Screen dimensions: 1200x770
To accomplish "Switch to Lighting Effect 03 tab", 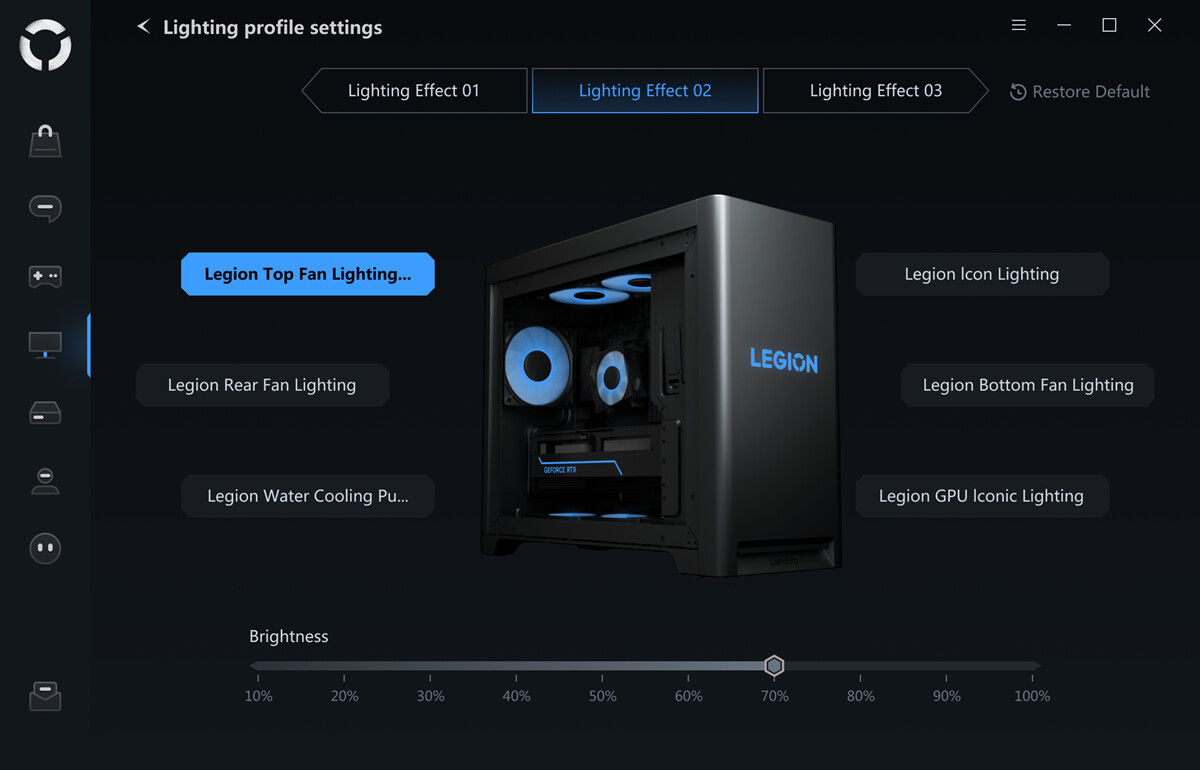I will (876, 91).
